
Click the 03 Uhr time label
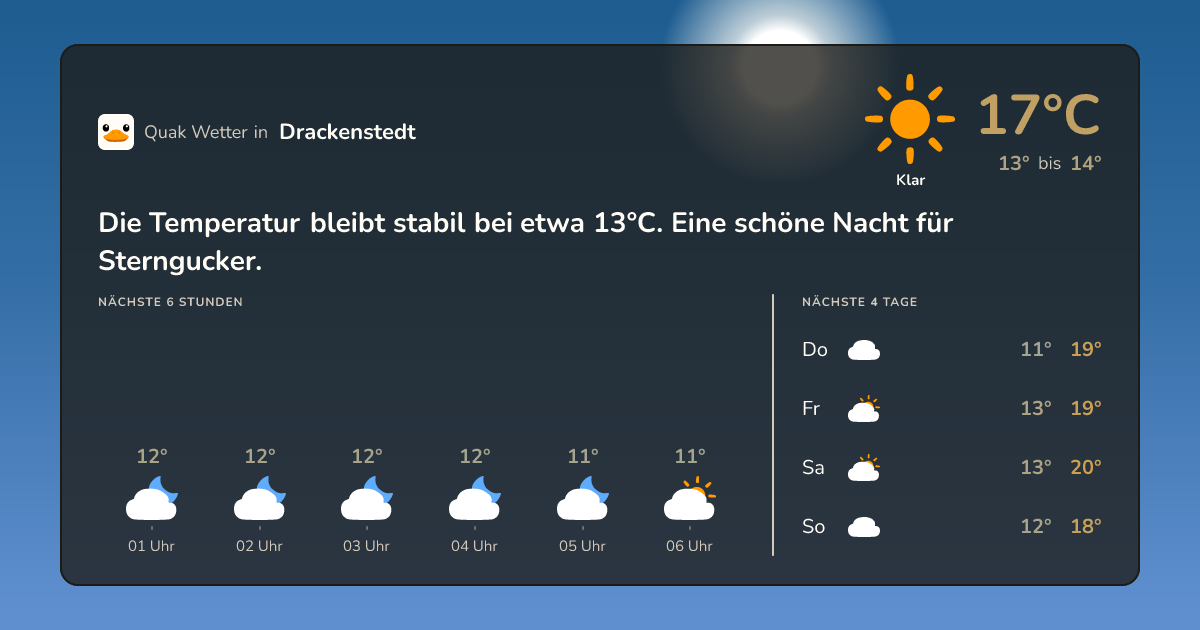tap(367, 546)
